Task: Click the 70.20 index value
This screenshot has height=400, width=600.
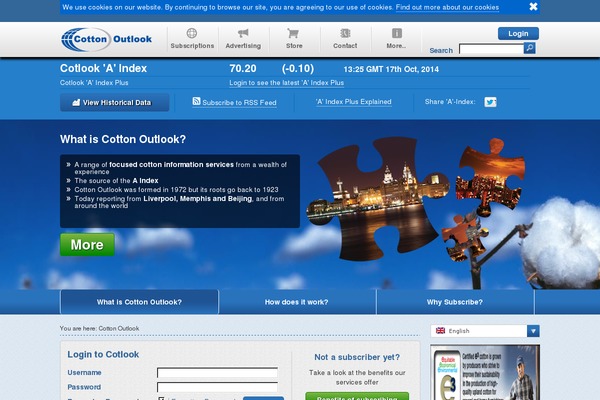Action: (x=243, y=69)
